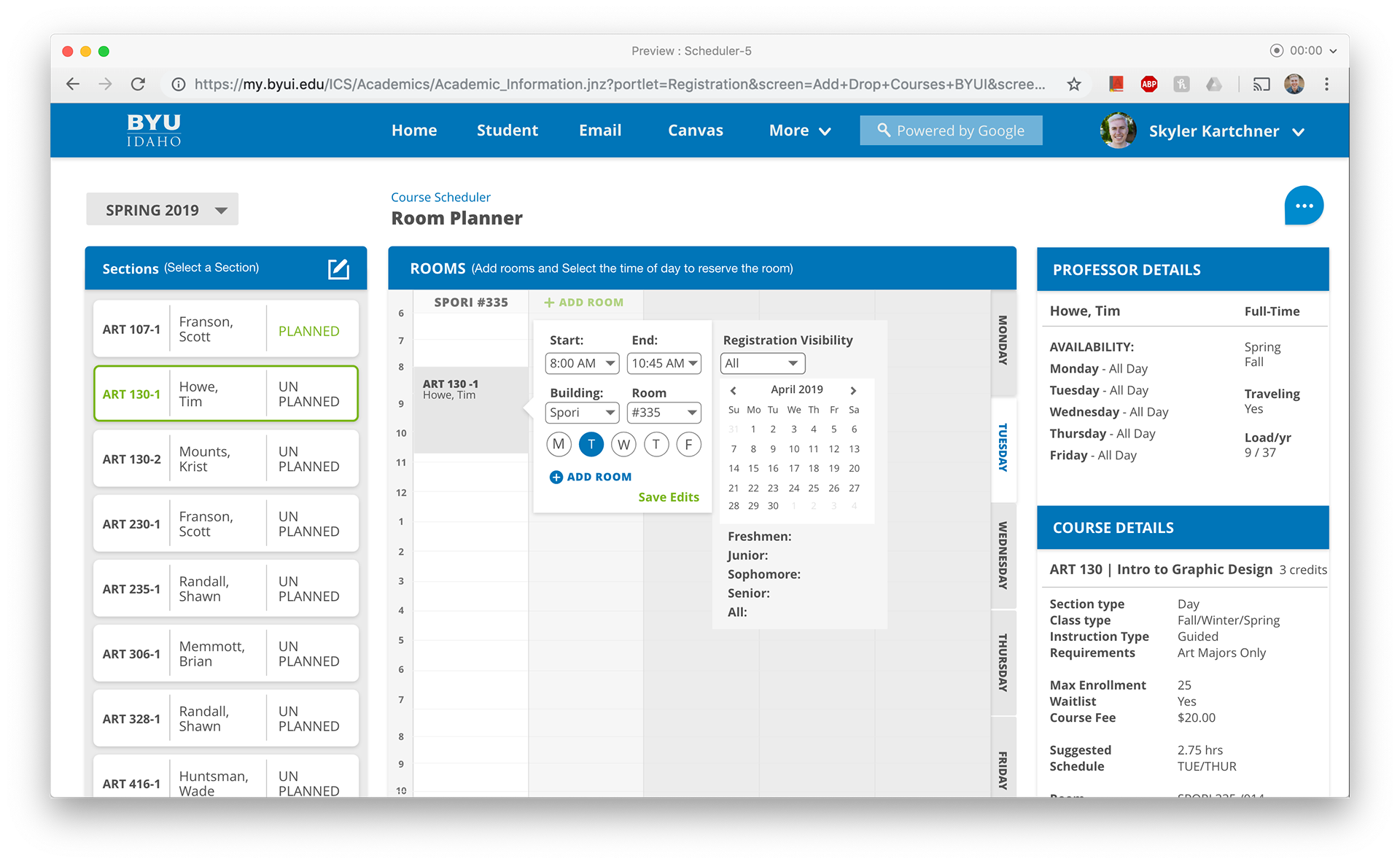Click the browser address bar URL
Image resolution: width=1400 pixels, height=864 pixels.
620,85
